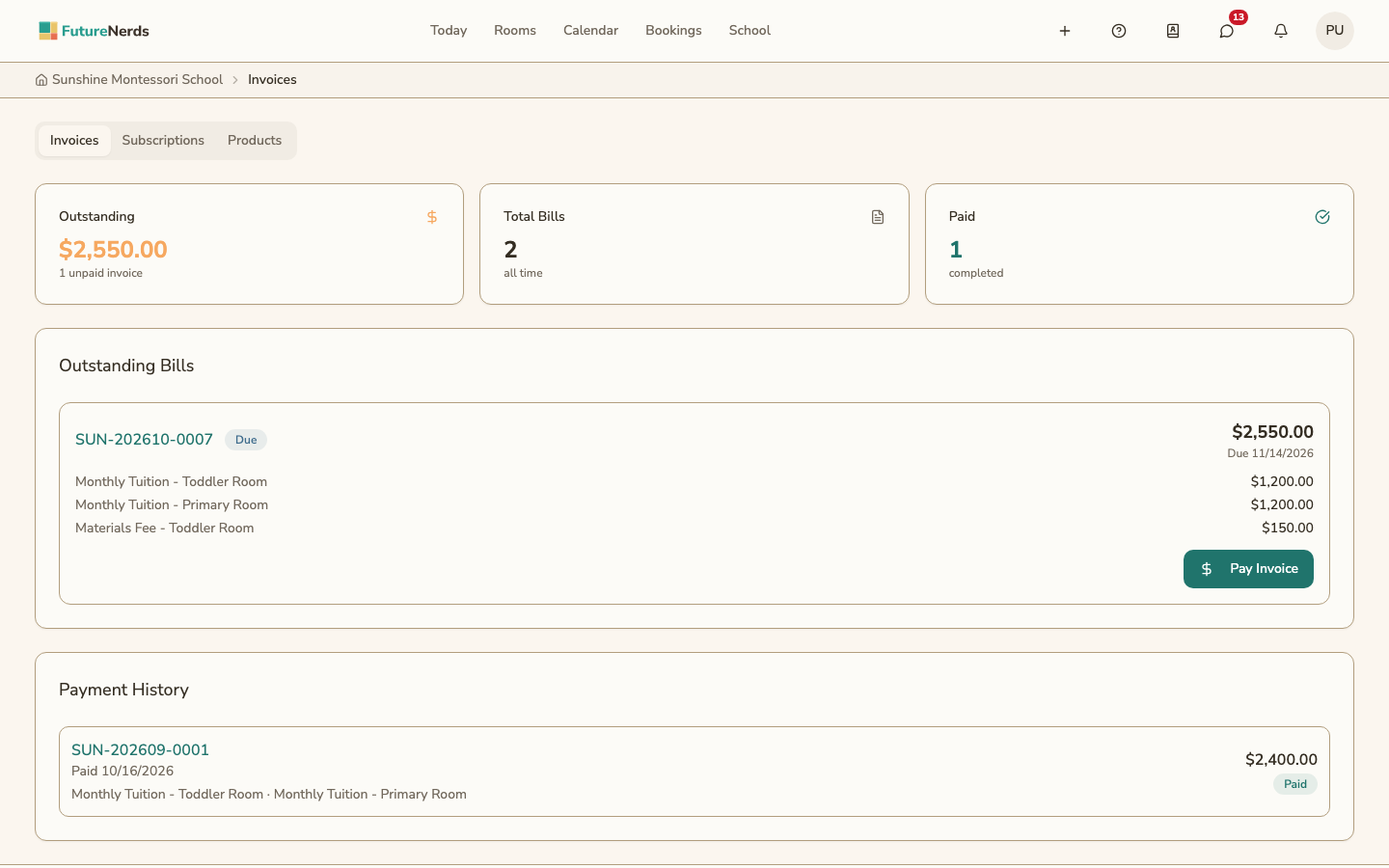1389x868 pixels.
Task: Open Rooms in top navigation
Action: [x=515, y=31]
